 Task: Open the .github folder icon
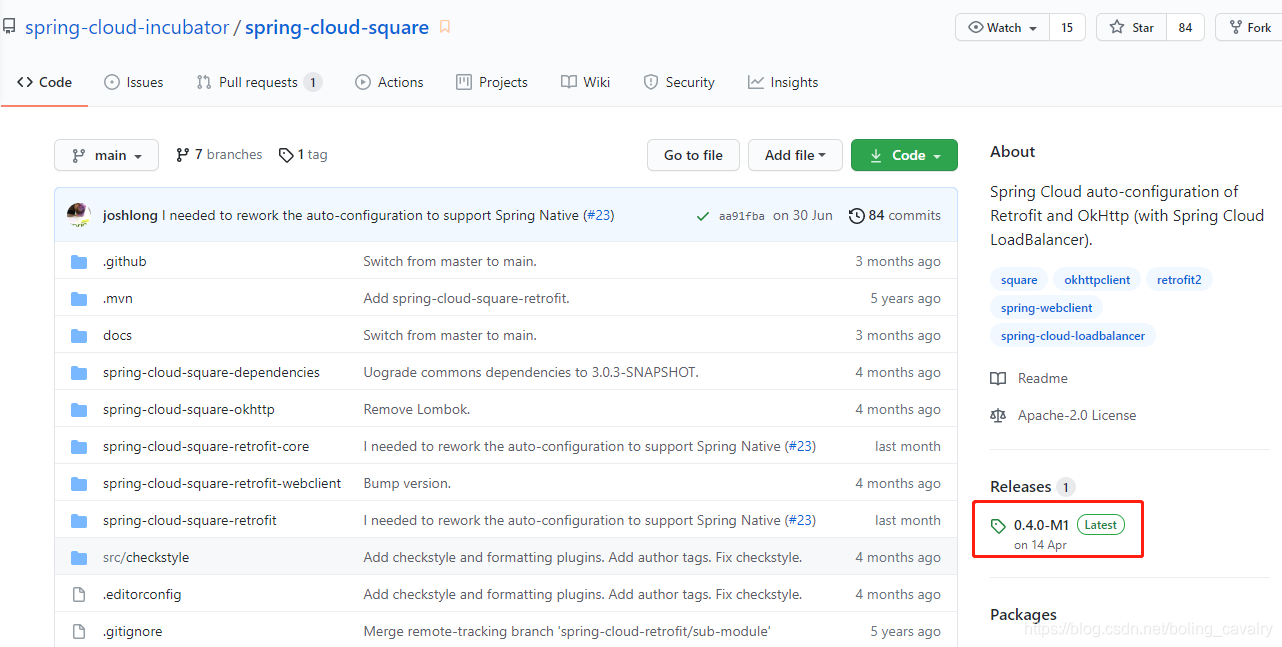point(79,262)
